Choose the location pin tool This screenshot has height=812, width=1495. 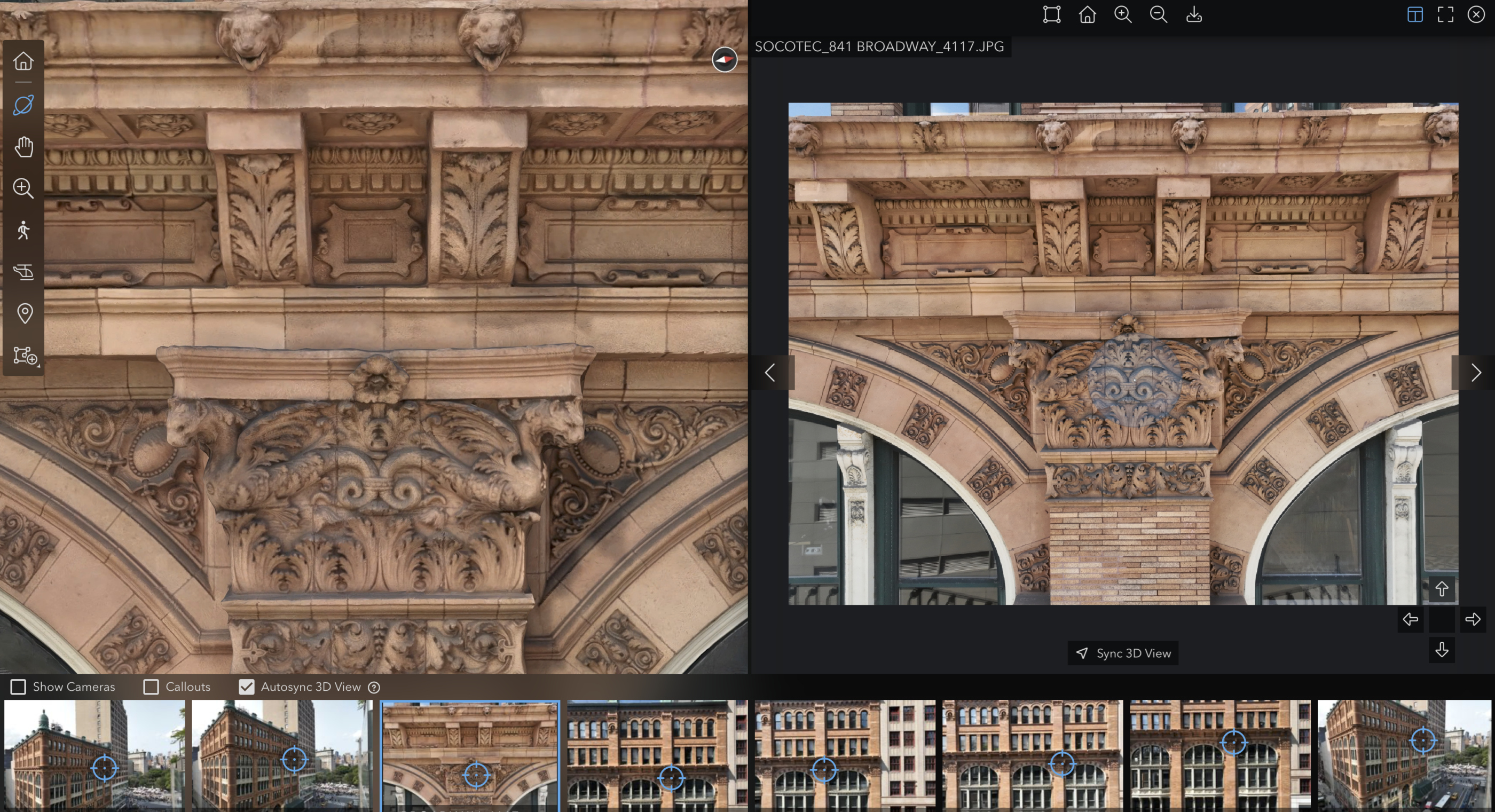[x=25, y=313]
